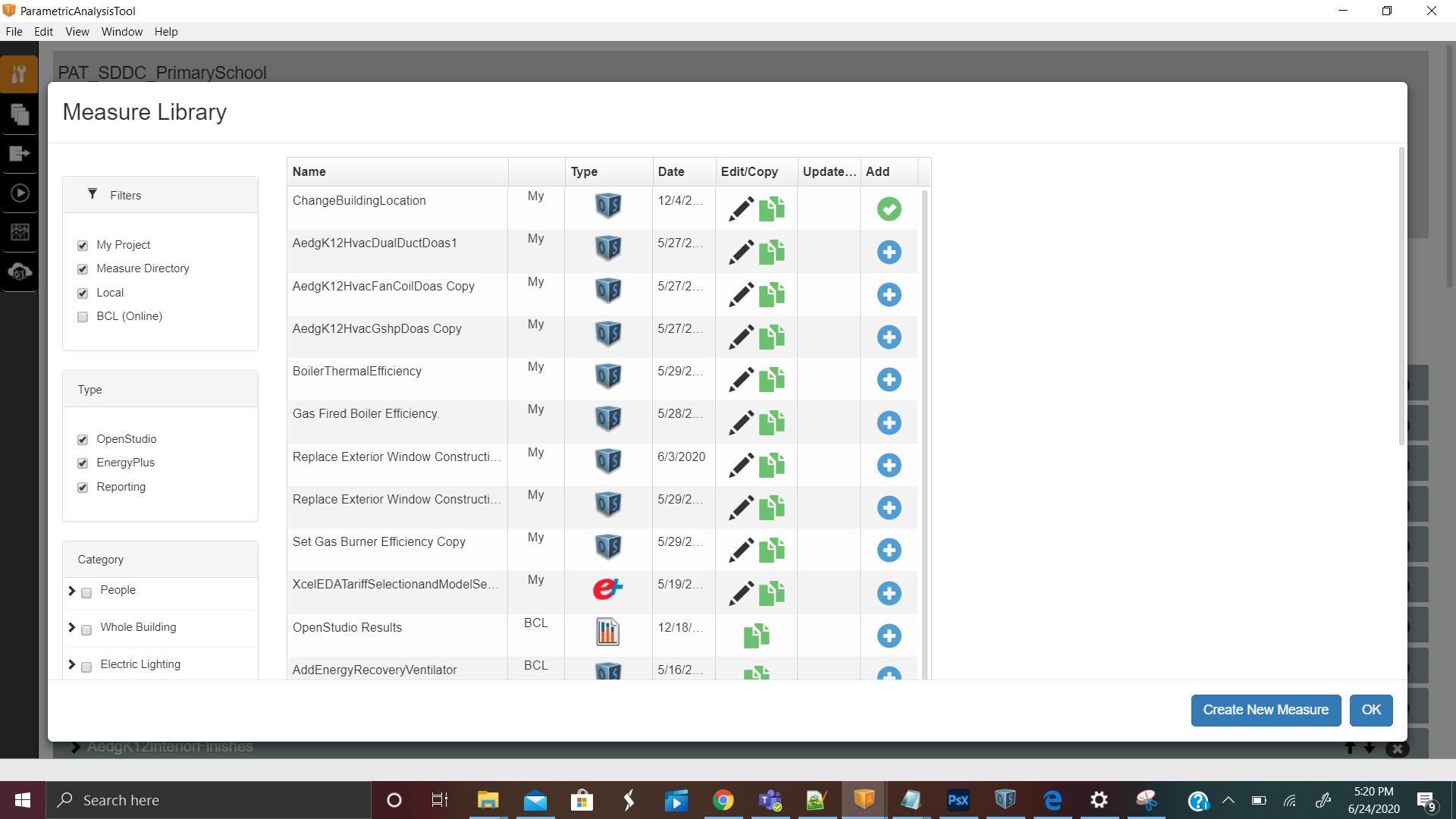Screen dimensions: 1456x819
Task: Click the filter funnel icon
Action: 93,194
